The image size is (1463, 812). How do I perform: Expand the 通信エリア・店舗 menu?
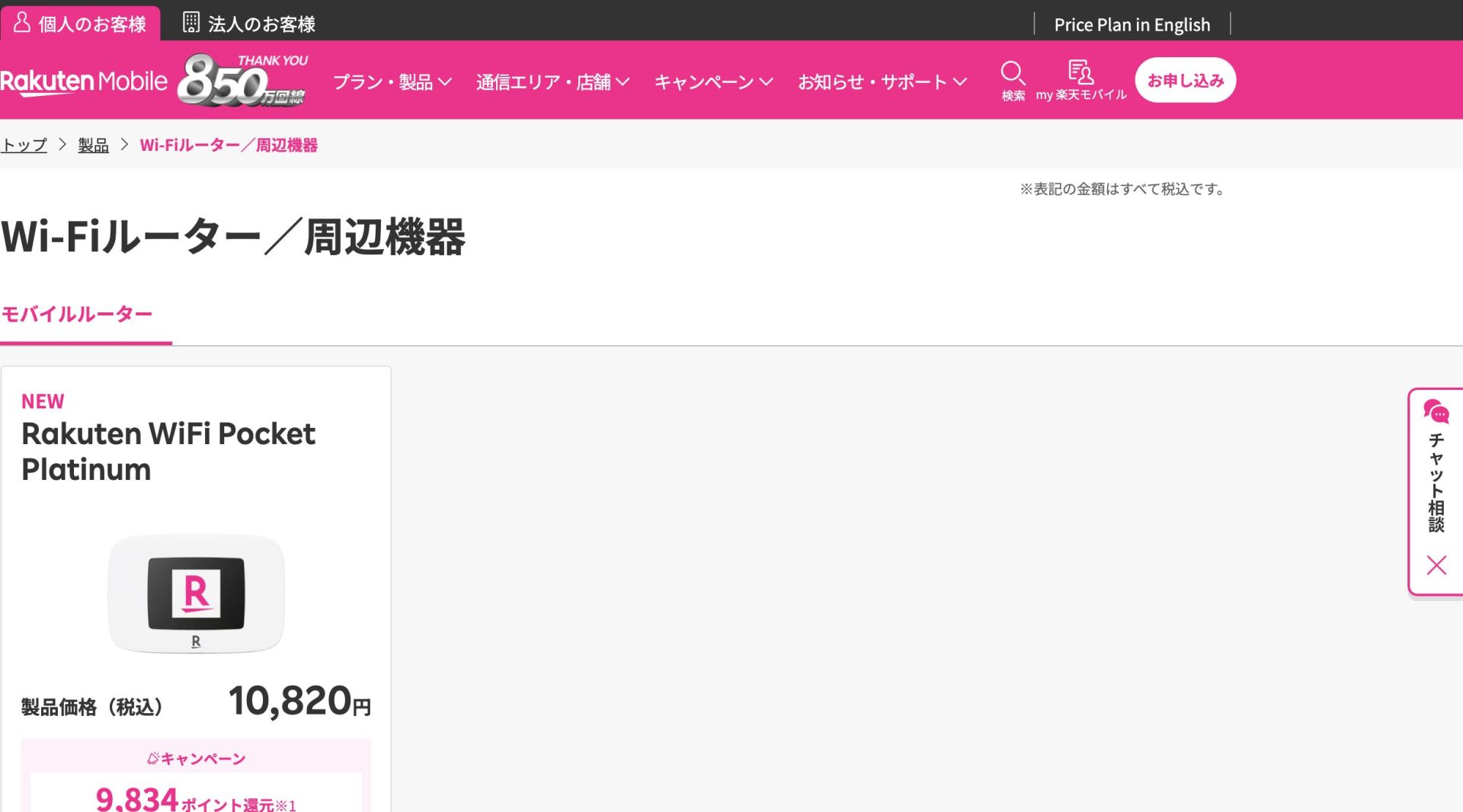(x=552, y=82)
